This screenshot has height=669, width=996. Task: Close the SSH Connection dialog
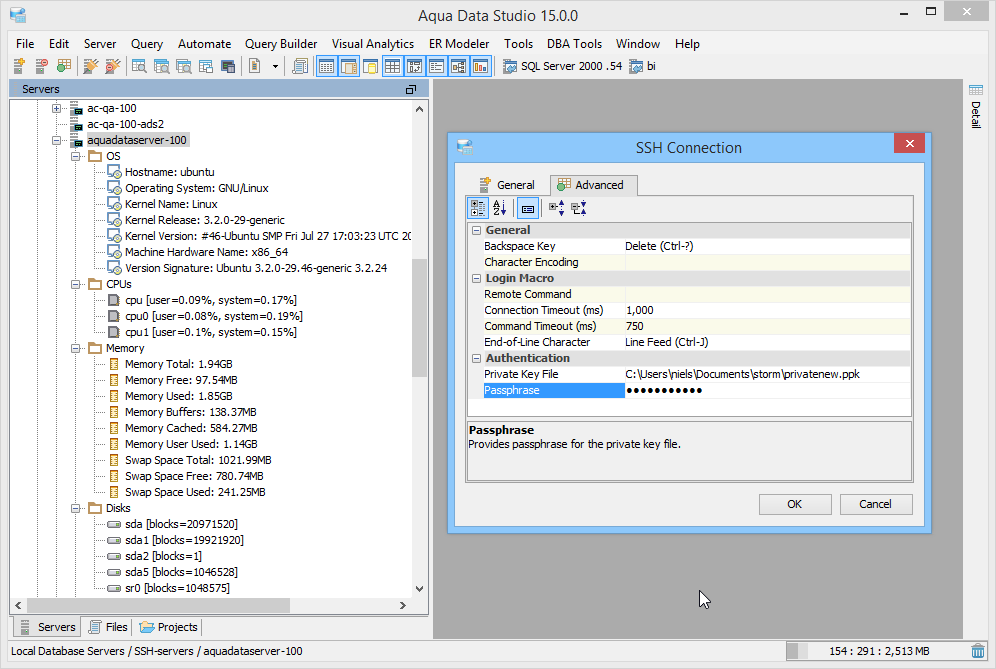[909, 143]
